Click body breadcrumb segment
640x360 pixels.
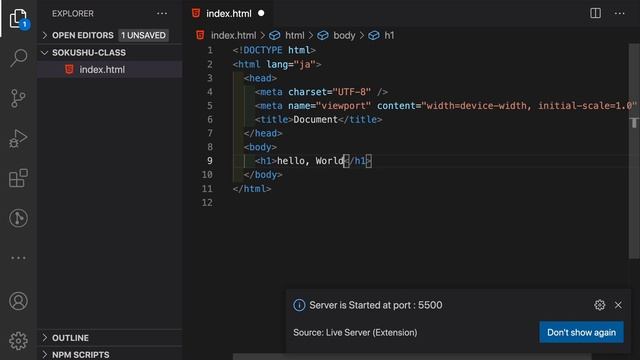[344, 36]
